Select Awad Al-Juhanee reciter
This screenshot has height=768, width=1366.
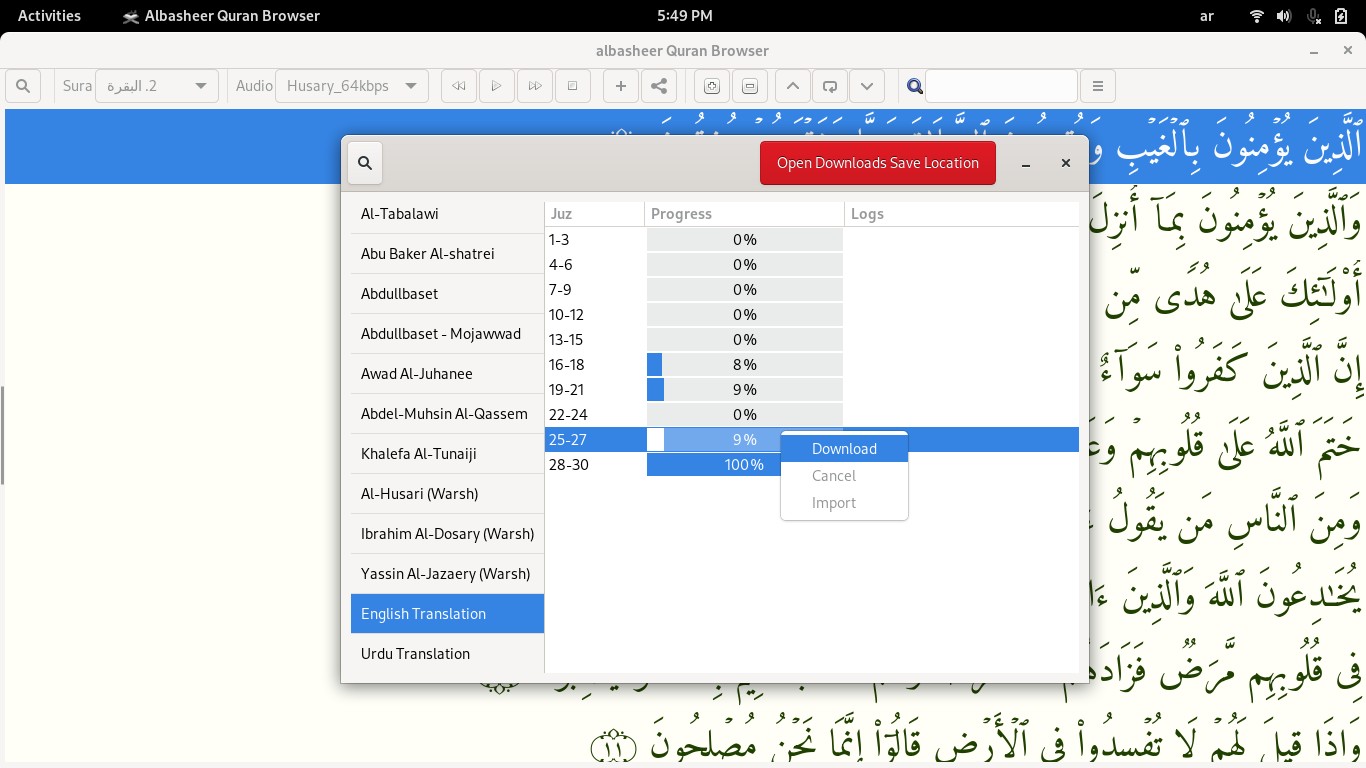(447, 374)
